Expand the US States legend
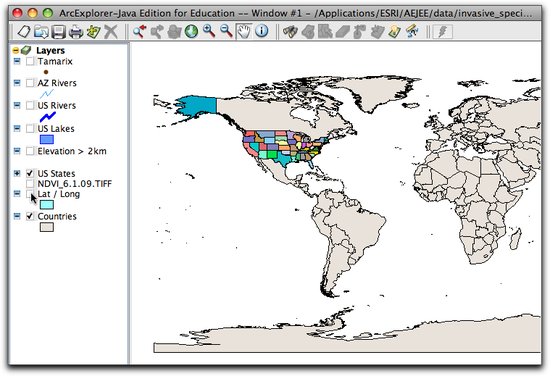This screenshot has width=550, height=376. [17, 173]
